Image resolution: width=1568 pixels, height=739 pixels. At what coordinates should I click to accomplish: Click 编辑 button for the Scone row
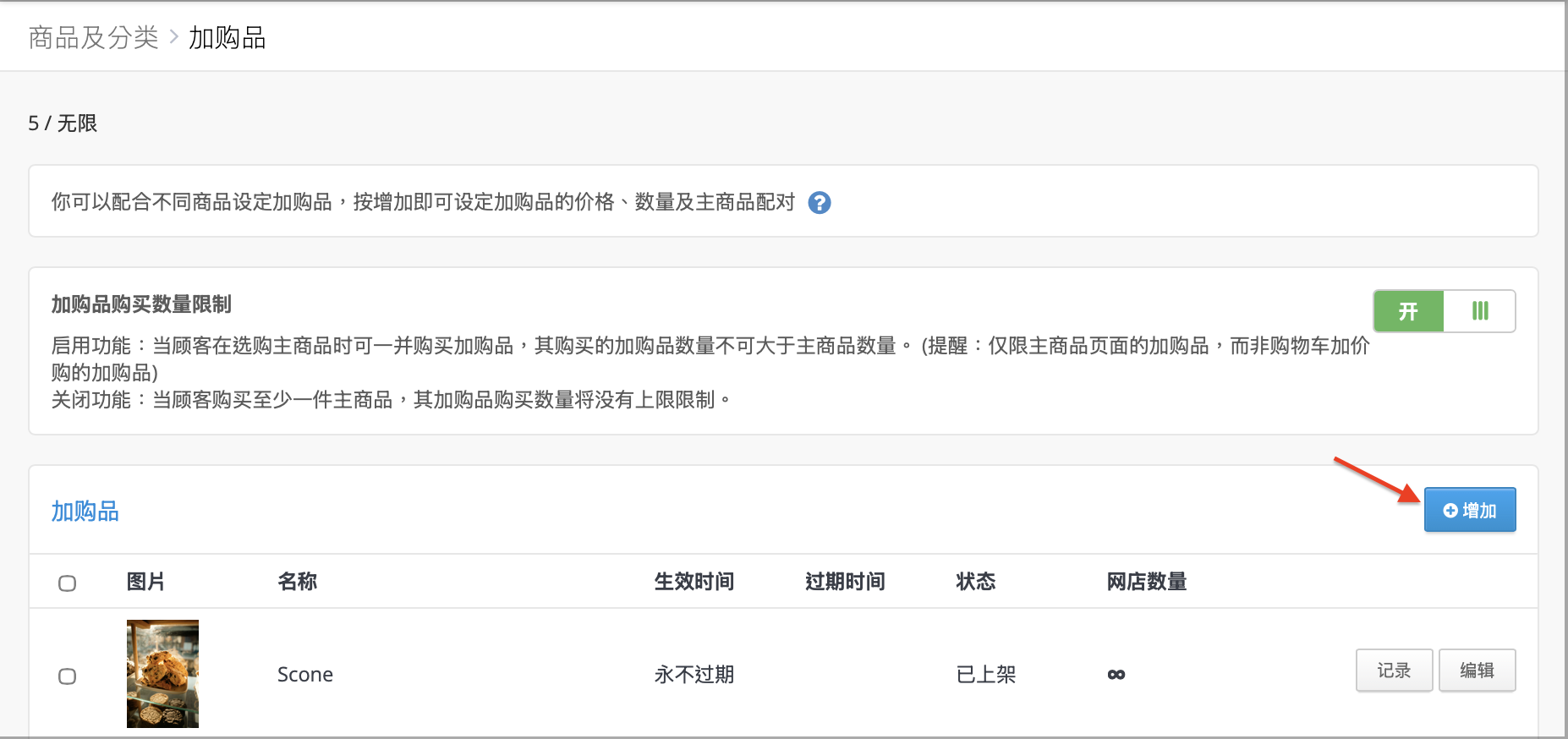click(x=1478, y=671)
